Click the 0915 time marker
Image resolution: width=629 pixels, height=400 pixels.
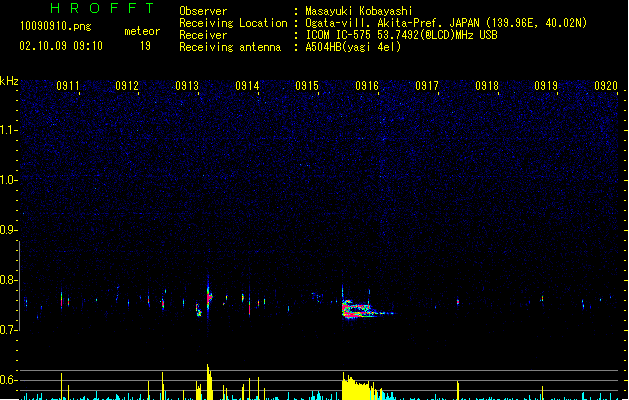(x=307, y=86)
